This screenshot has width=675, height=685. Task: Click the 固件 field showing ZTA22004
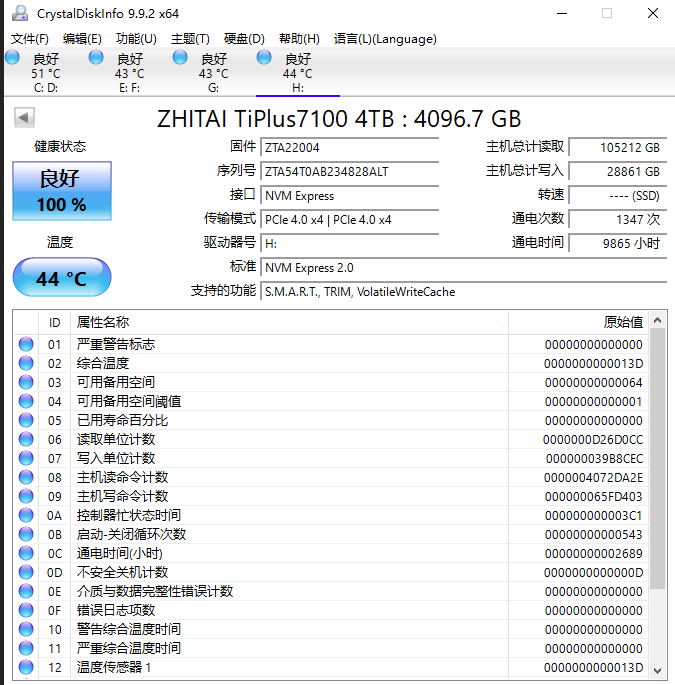(350, 148)
